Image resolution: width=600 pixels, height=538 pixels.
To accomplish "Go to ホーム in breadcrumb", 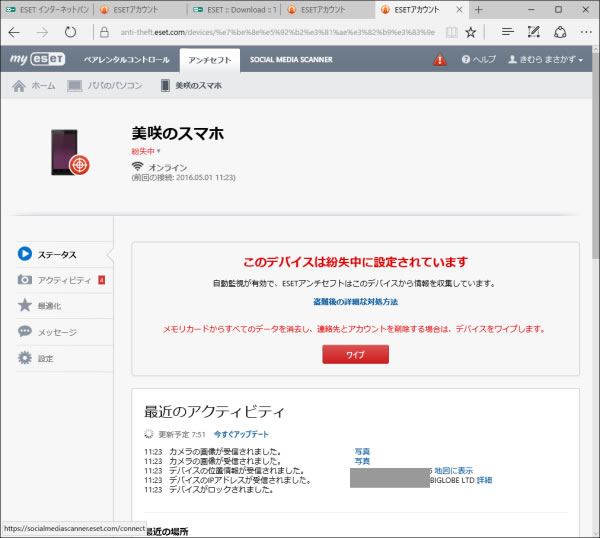I will click(34, 85).
